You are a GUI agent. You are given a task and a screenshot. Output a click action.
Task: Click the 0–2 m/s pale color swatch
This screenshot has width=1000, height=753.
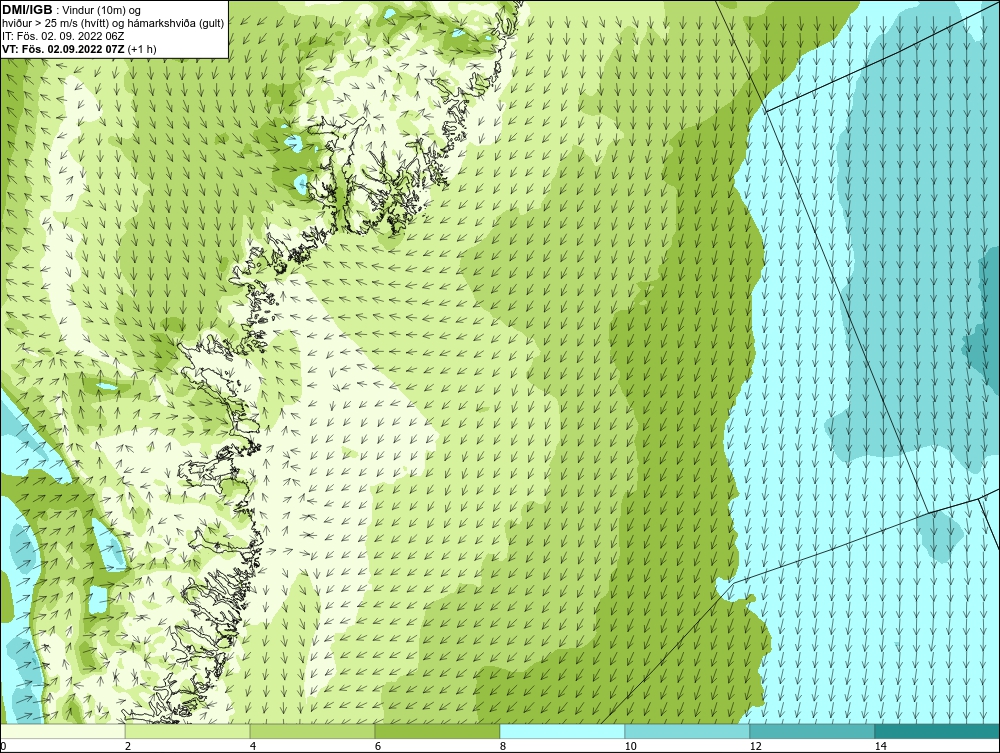point(62,731)
